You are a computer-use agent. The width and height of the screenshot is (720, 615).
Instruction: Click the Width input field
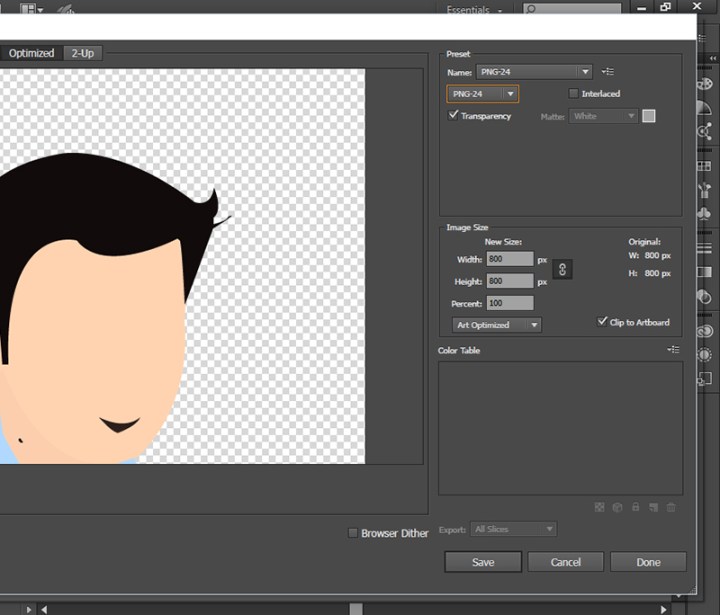tap(510, 260)
